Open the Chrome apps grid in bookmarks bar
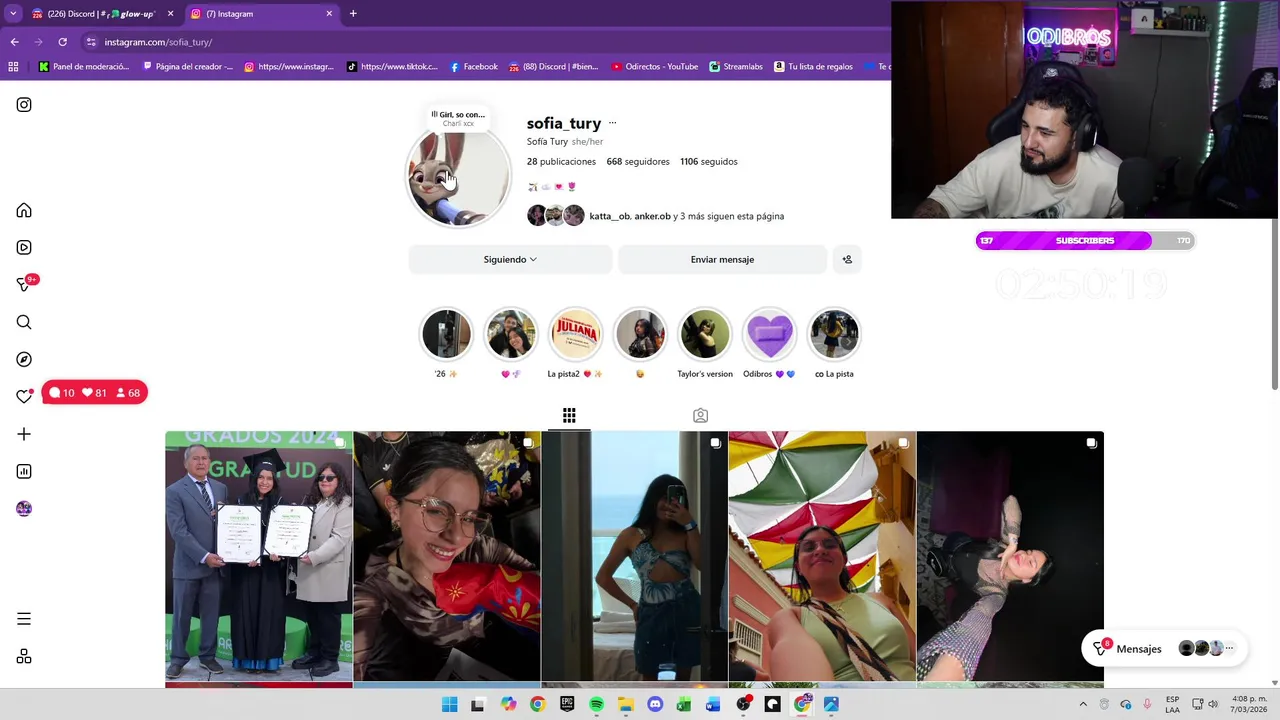The height and width of the screenshot is (720, 1280). point(13,67)
